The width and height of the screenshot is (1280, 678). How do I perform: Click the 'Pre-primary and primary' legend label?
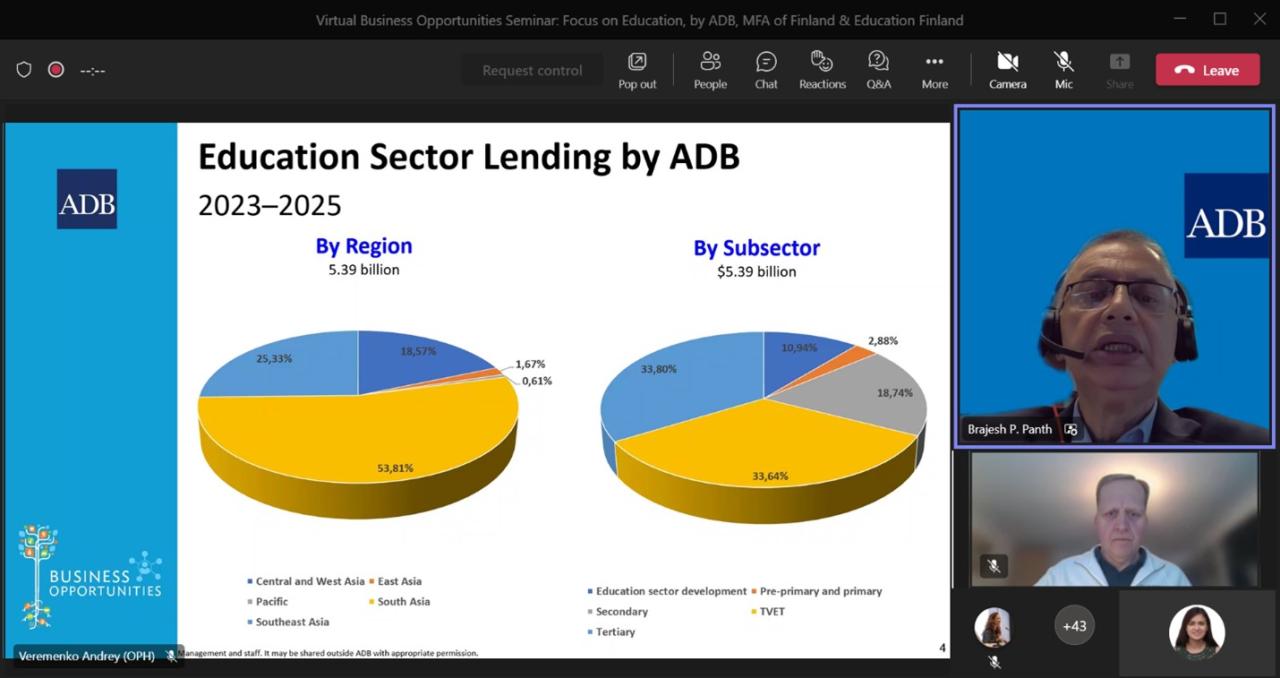(x=821, y=591)
